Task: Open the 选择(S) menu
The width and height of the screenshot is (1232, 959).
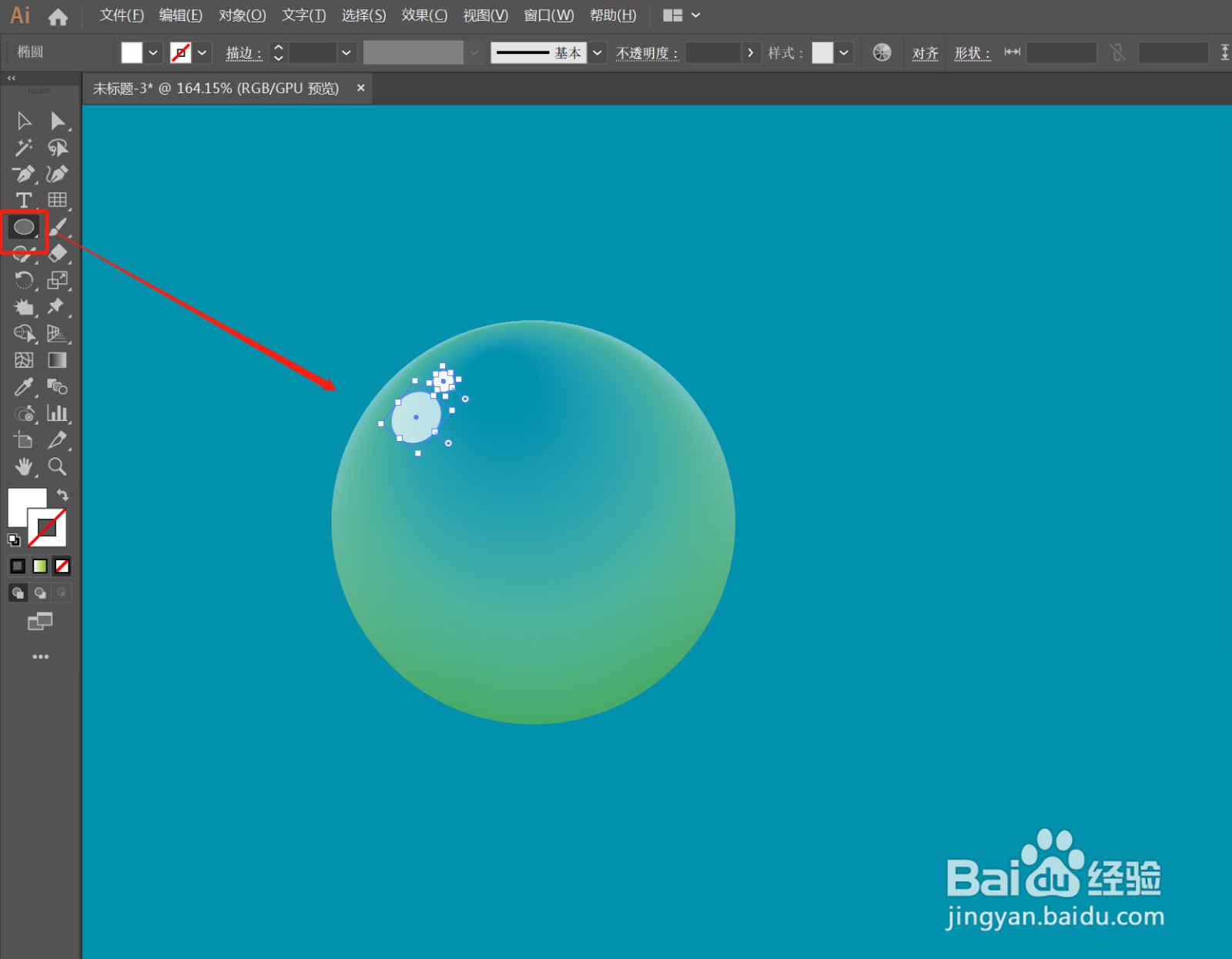Action: pyautogui.click(x=364, y=15)
